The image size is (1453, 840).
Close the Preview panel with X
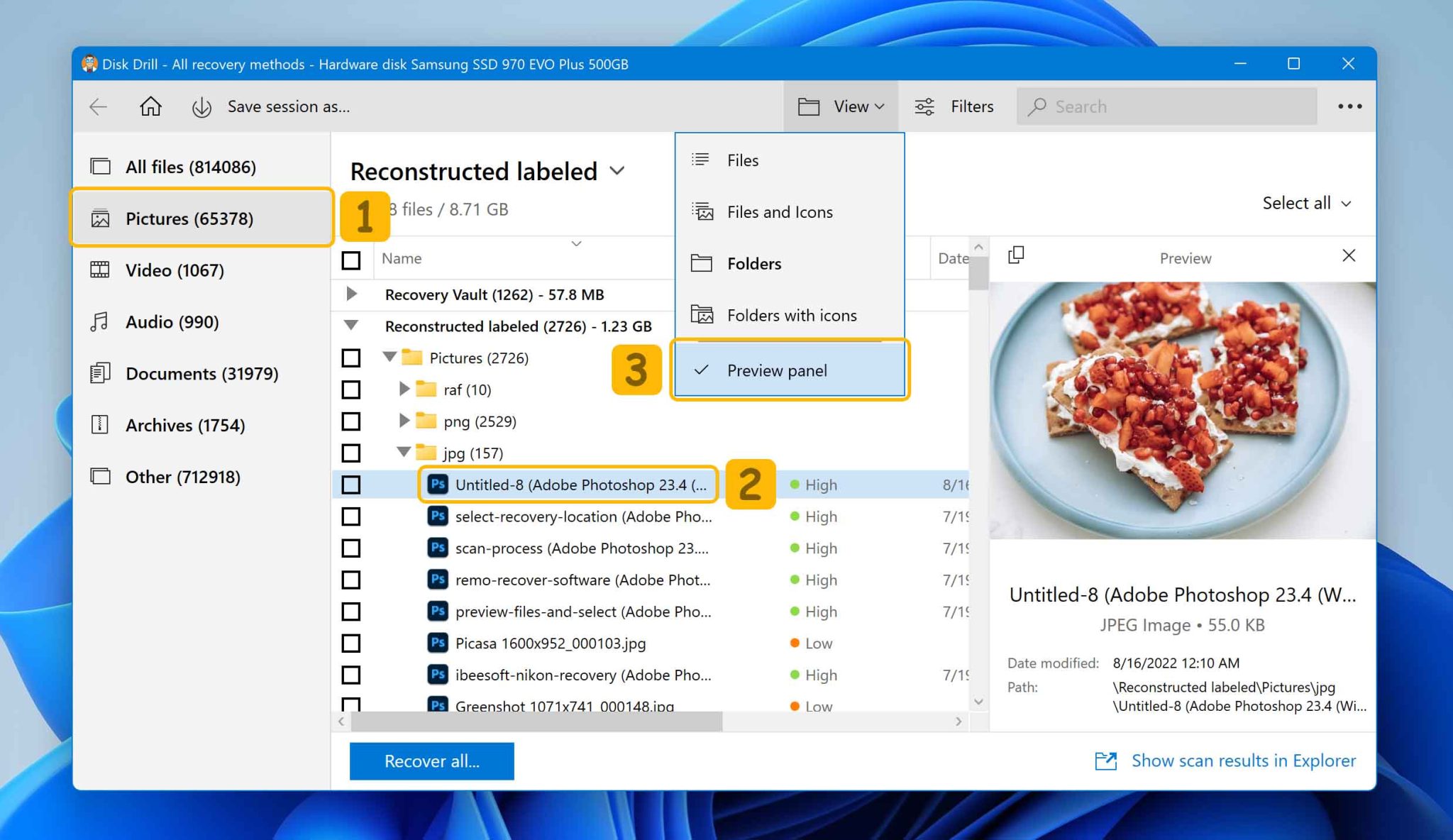click(x=1349, y=255)
